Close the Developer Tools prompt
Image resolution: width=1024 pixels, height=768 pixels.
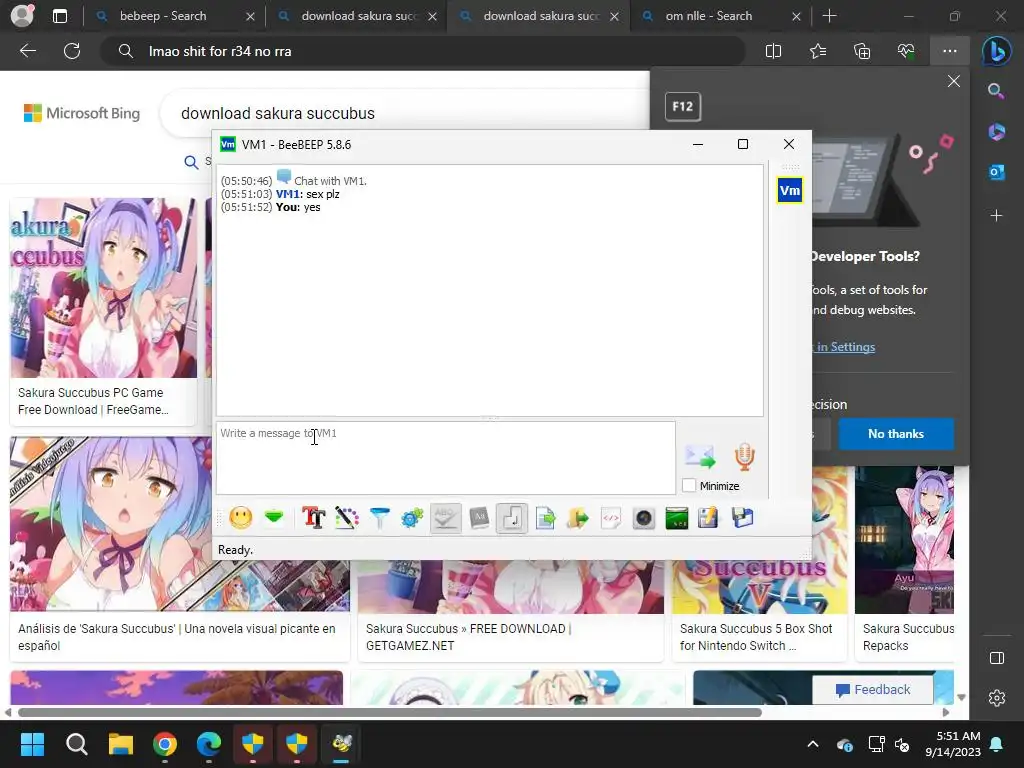point(953,81)
